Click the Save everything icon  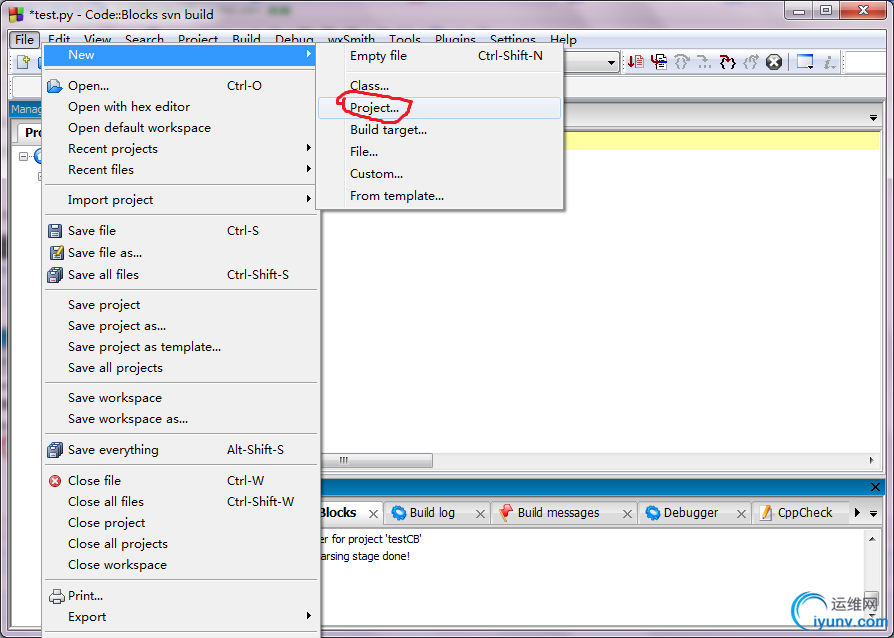[x=55, y=450]
